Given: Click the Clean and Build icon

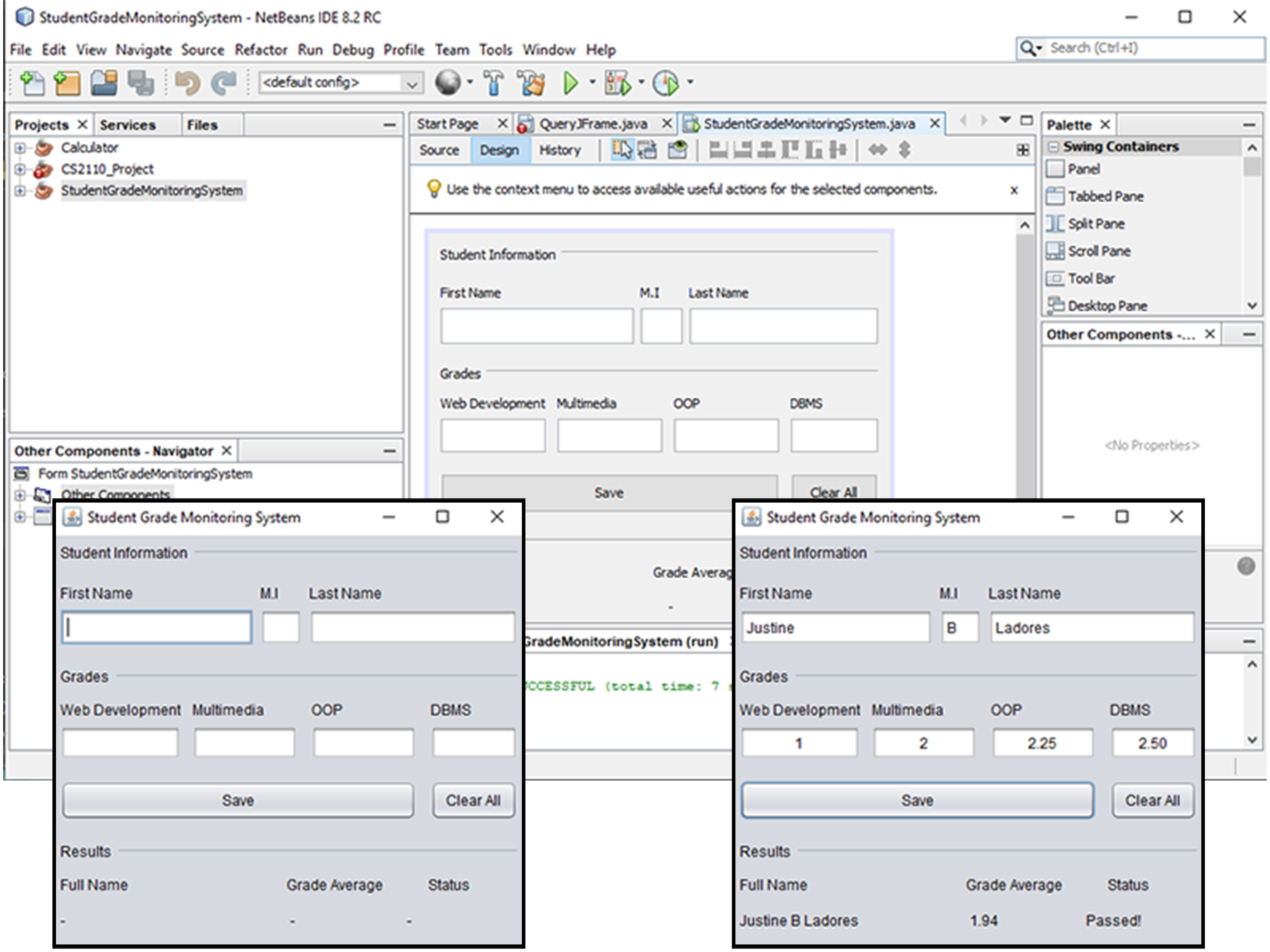Looking at the screenshot, I should [531, 83].
